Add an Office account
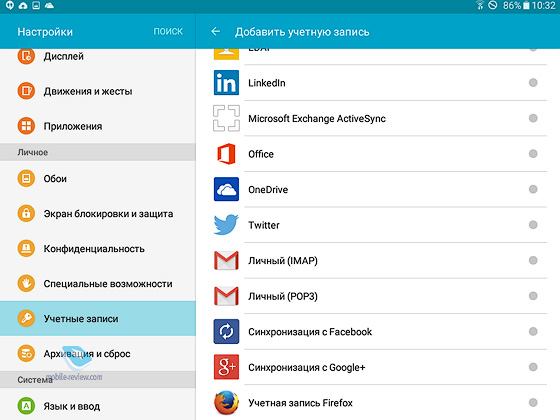Screen dimensions: 560x420 [379, 154]
